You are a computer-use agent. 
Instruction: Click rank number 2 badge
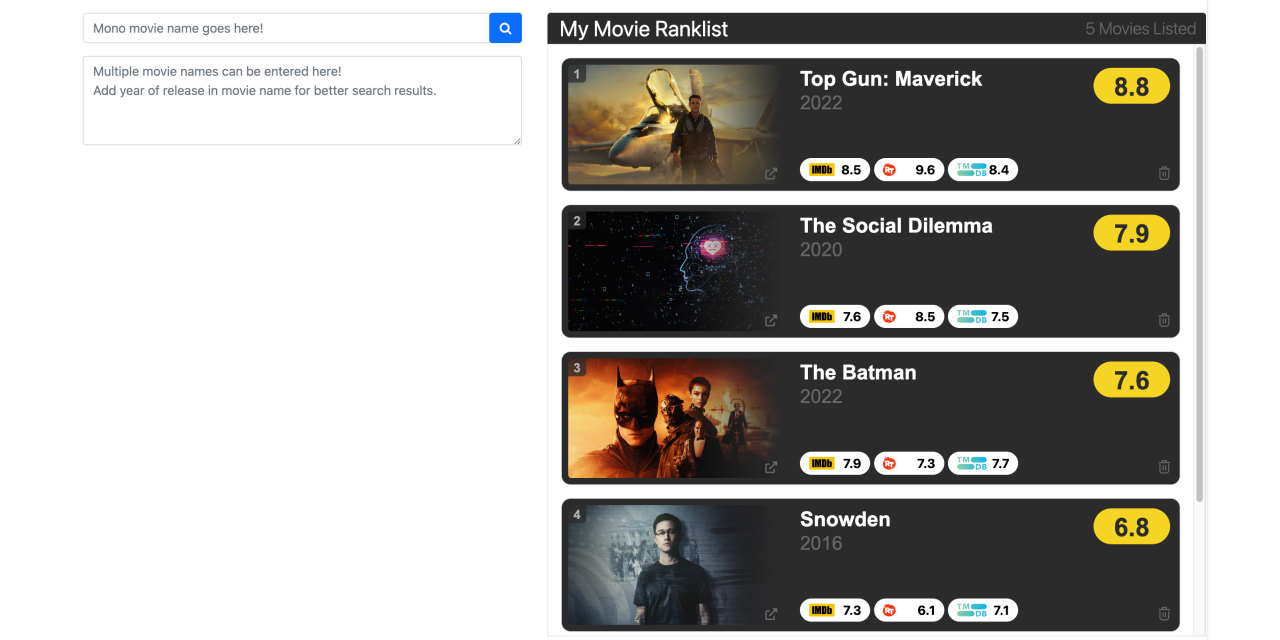tap(577, 221)
